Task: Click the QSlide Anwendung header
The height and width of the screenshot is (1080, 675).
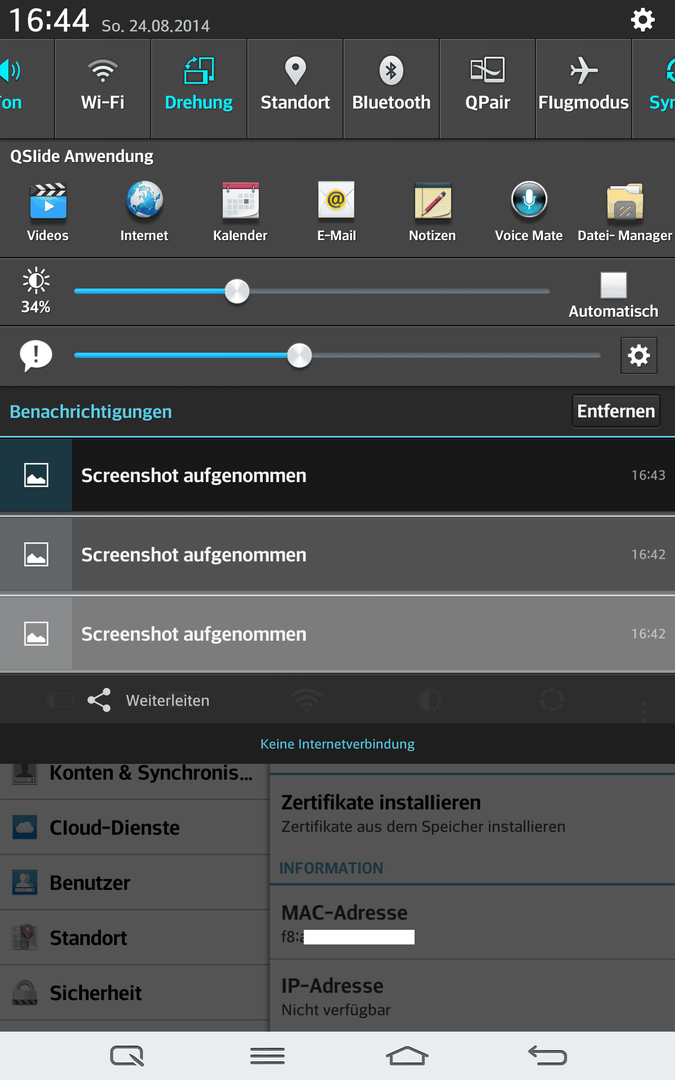Action: (81, 156)
